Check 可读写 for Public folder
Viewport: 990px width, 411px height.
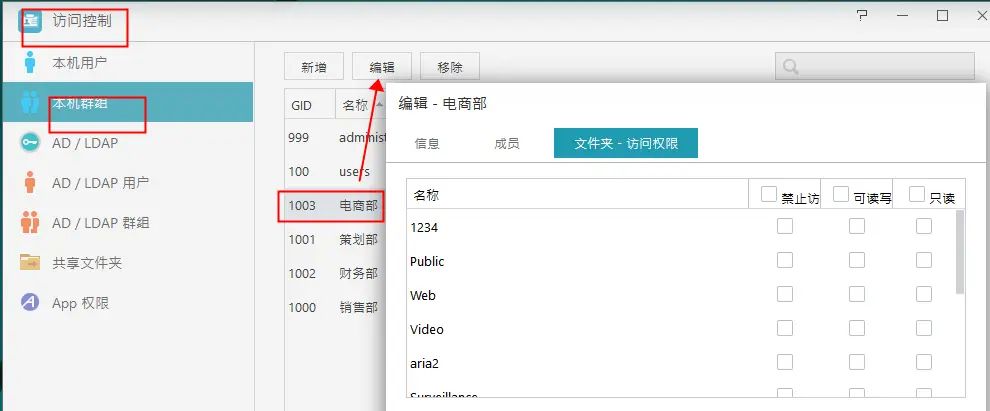coord(857,260)
